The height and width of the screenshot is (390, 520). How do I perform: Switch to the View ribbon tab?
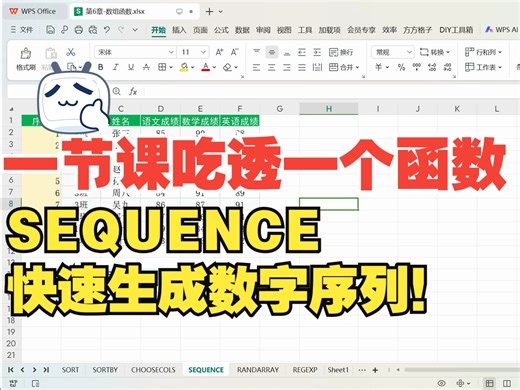(284, 30)
